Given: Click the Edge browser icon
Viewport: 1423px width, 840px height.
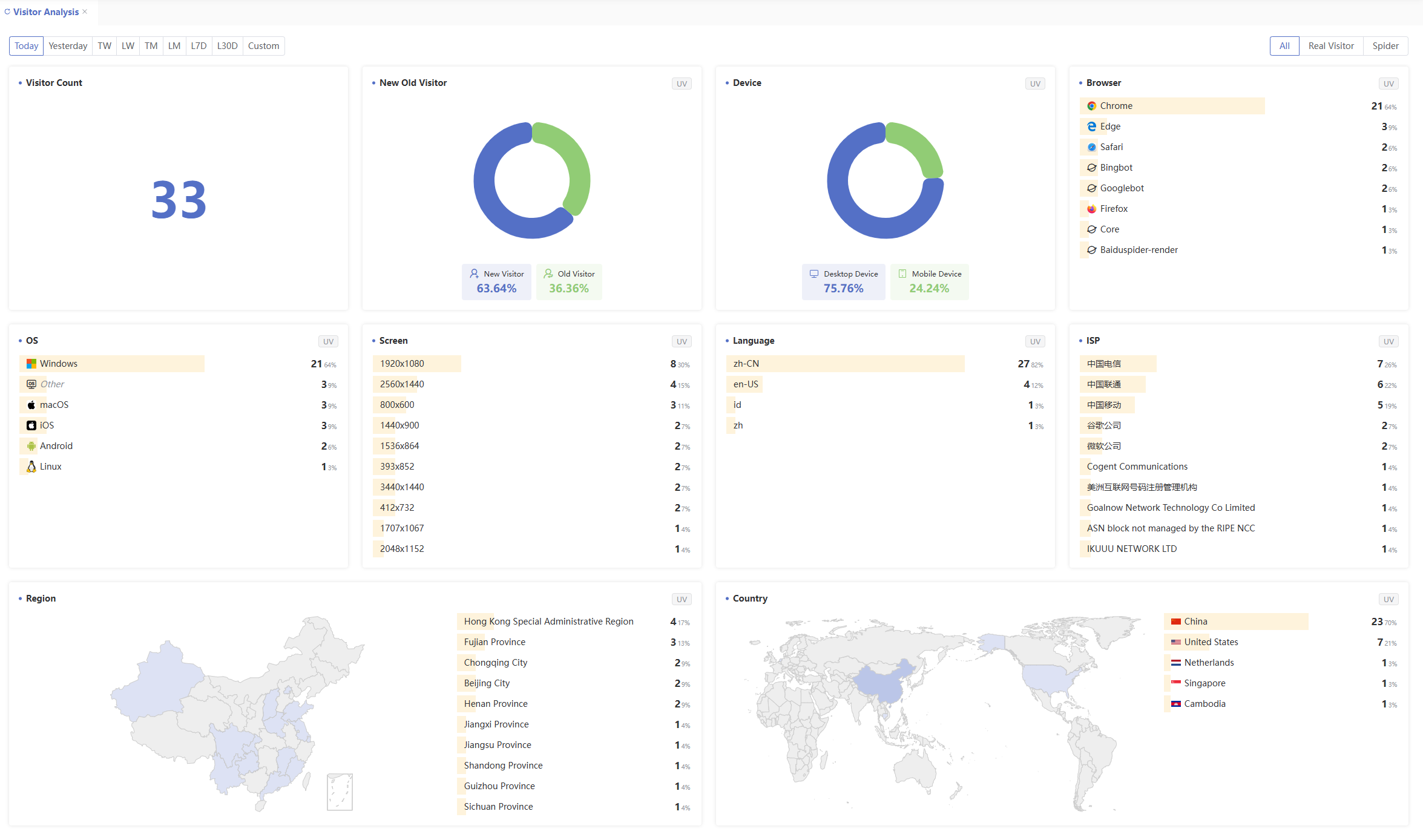Looking at the screenshot, I should tap(1091, 126).
